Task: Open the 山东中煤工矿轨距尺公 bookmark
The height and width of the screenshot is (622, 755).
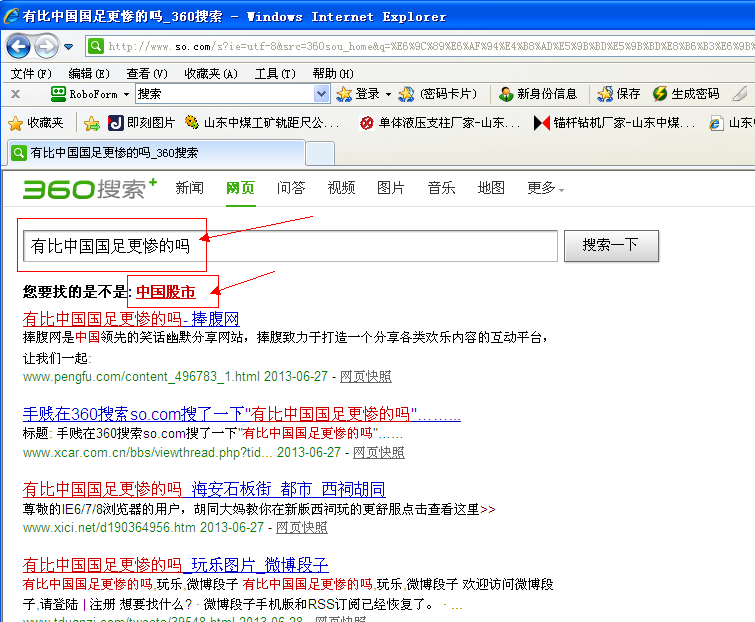Action: (x=262, y=123)
